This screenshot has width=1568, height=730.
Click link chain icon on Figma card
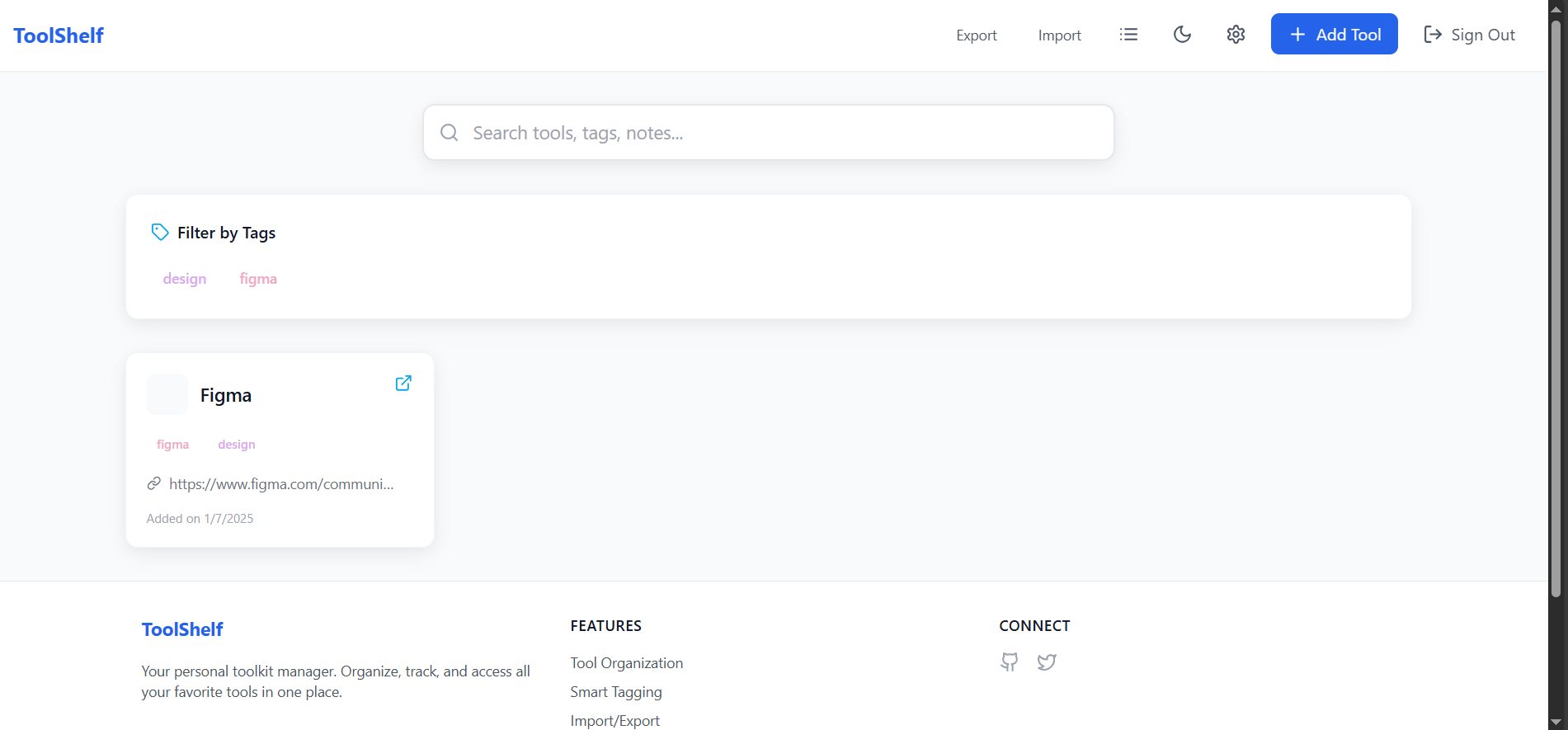(154, 483)
